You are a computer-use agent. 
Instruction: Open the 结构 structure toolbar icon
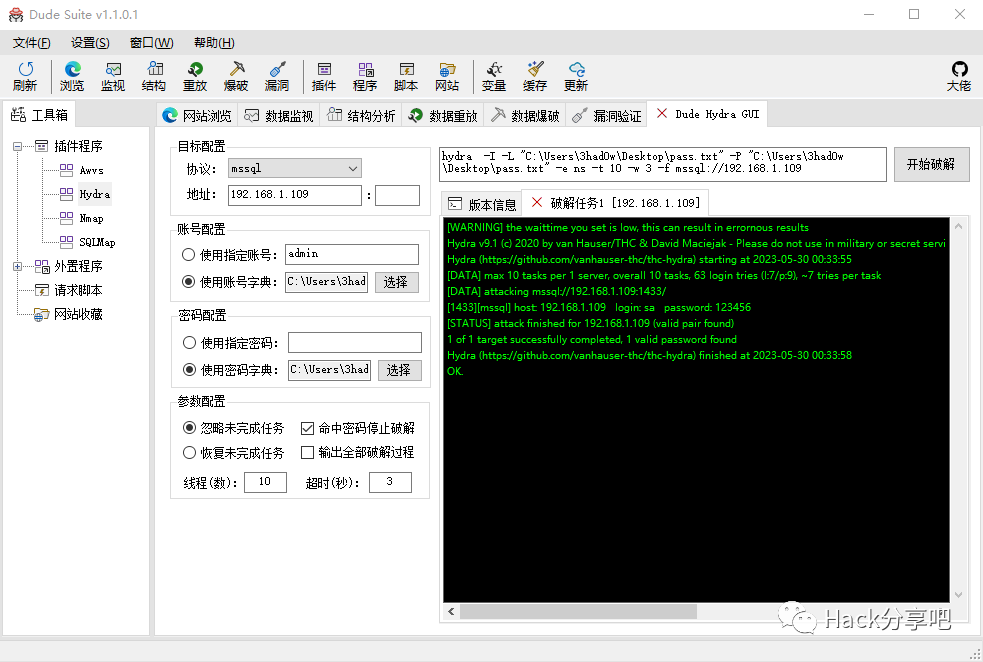click(154, 76)
